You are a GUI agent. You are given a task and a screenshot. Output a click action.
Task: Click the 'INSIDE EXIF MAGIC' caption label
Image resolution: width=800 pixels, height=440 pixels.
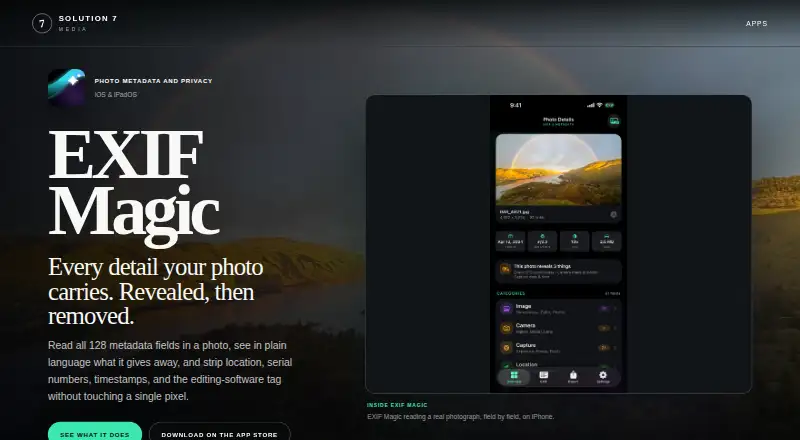(397, 405)
